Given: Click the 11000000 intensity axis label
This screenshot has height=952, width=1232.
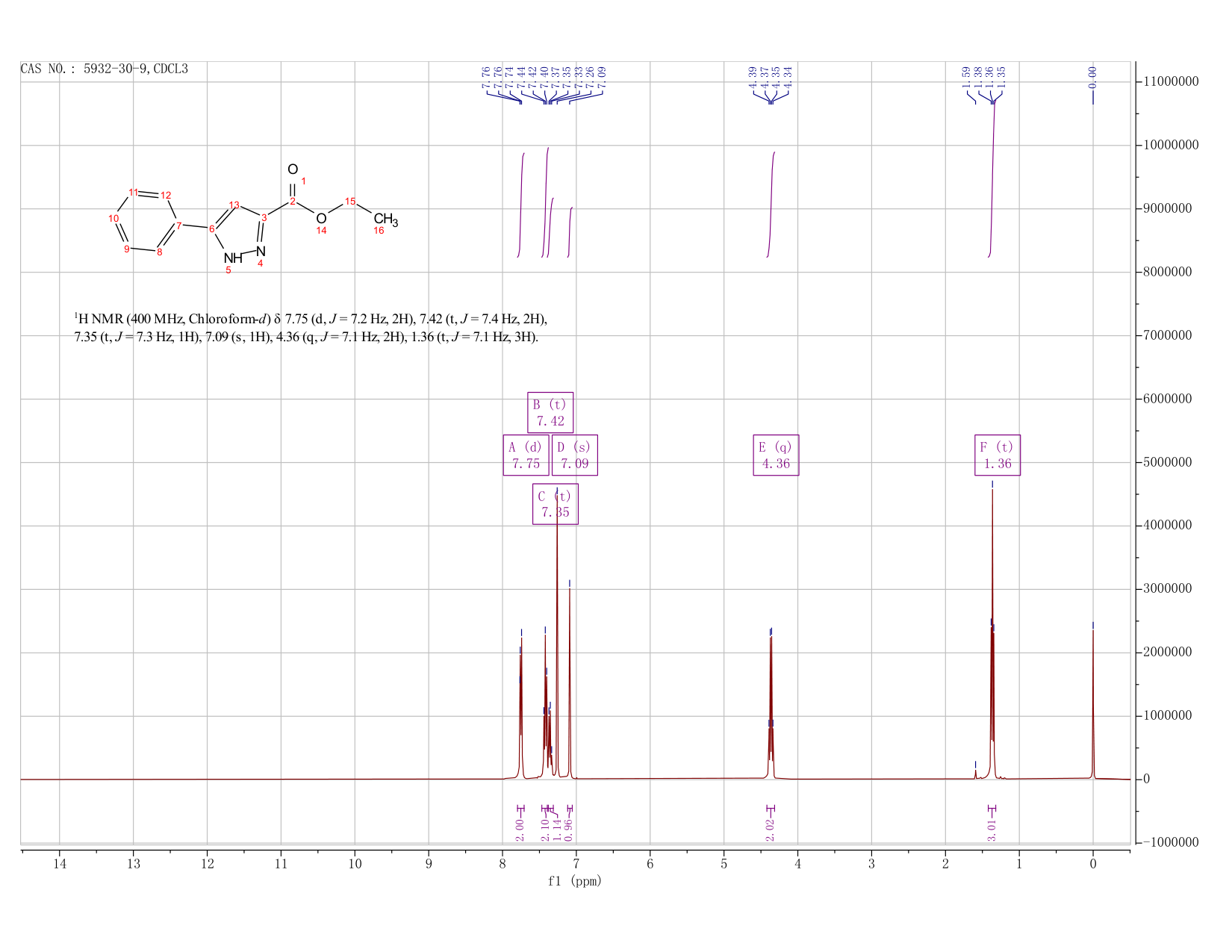Looking at the screenshot, I should [x=1171, y=81].
